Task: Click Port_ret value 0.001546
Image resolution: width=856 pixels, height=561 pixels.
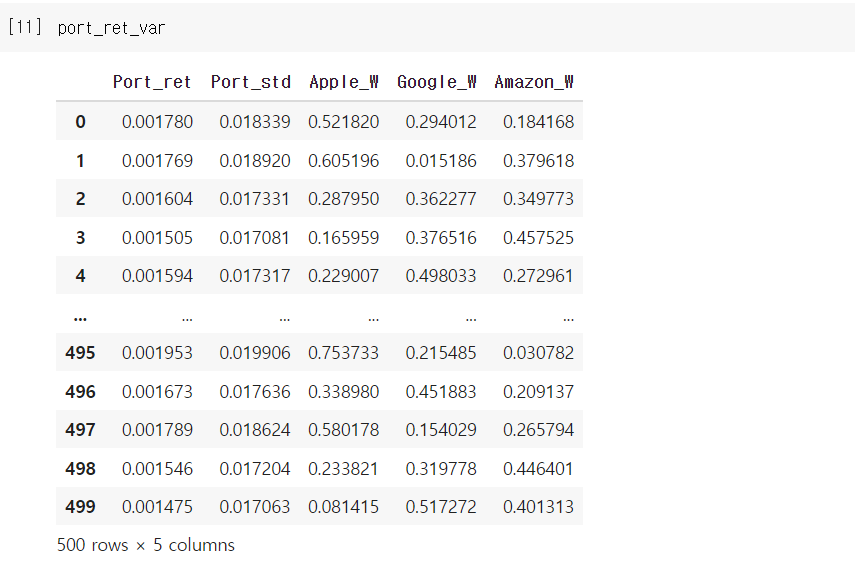Action: click(157, 469)
